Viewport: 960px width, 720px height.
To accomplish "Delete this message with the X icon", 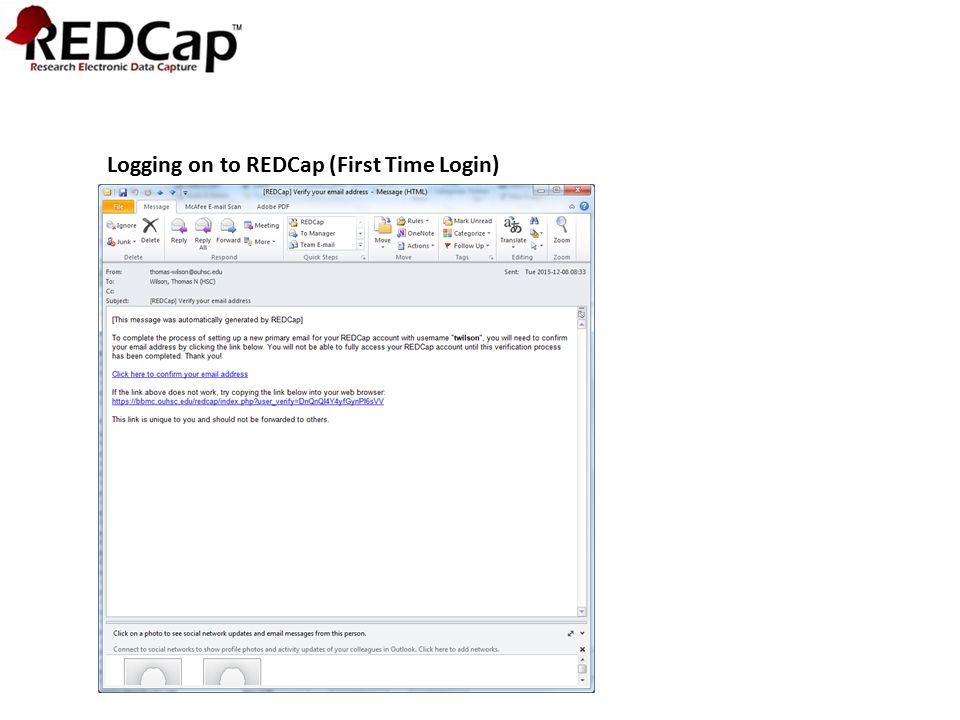I will 150,231.
